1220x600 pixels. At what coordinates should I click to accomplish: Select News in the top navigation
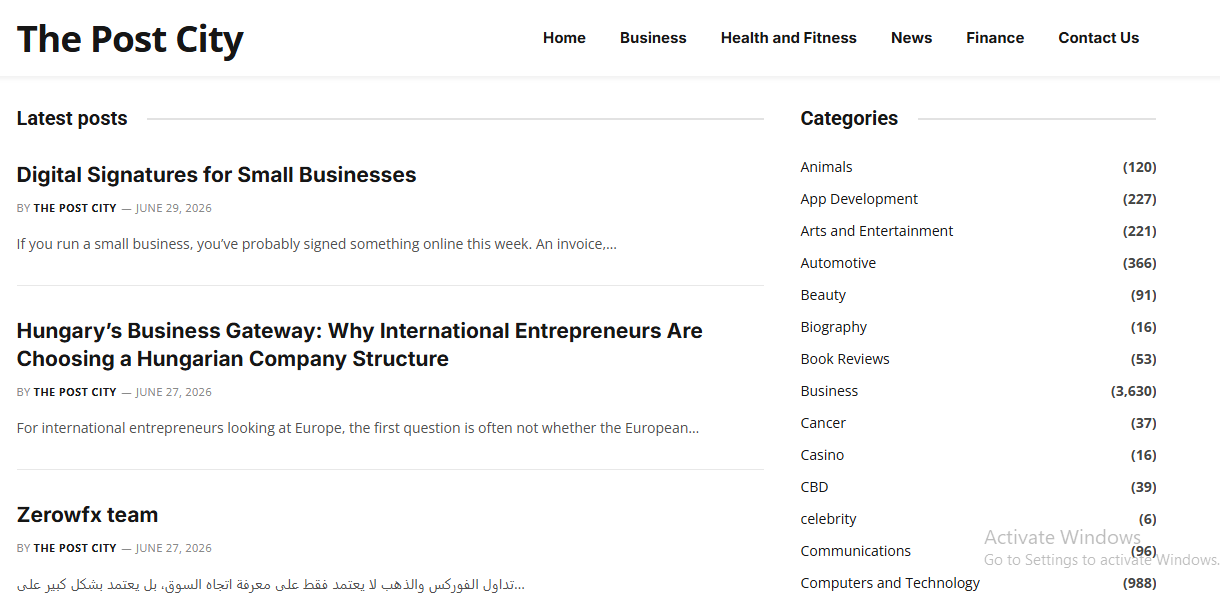[911, 38]
